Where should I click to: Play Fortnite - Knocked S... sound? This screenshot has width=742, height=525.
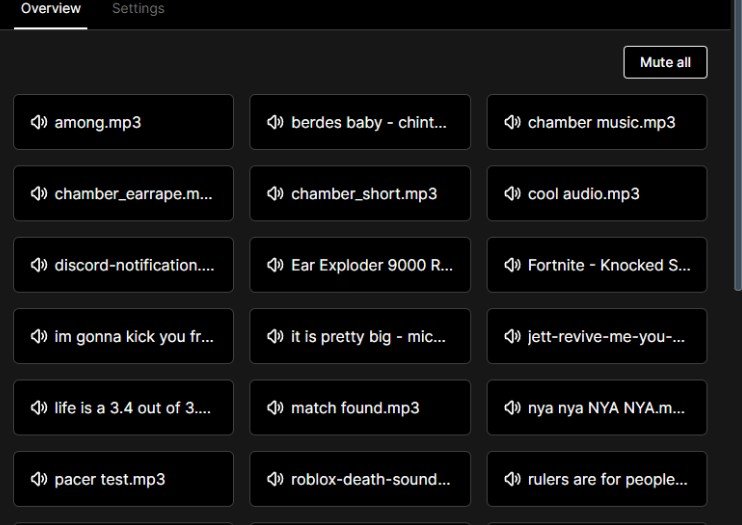pos(597,265)
